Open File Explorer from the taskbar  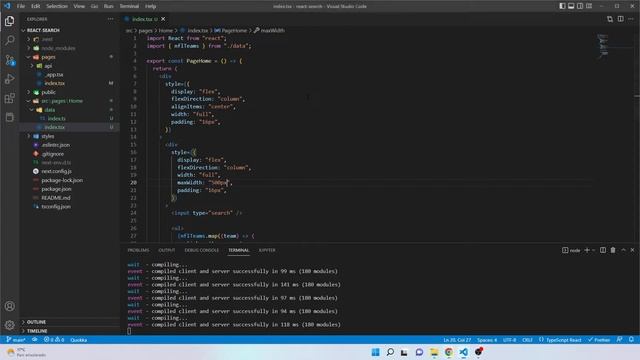point(434,352)
